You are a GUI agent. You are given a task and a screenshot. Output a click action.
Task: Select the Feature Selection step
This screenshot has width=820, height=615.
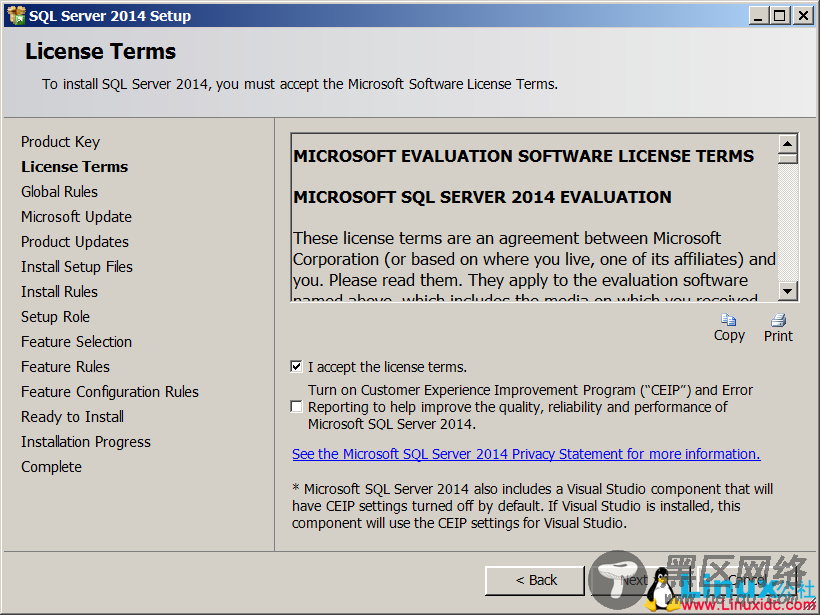76,342
